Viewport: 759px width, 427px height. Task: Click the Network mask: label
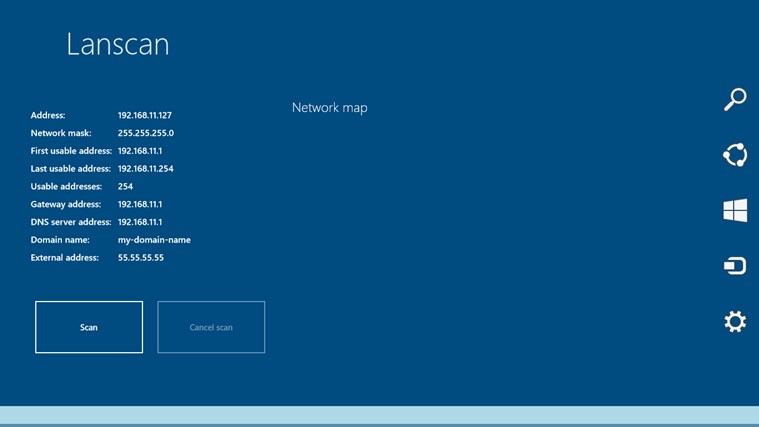61,133
